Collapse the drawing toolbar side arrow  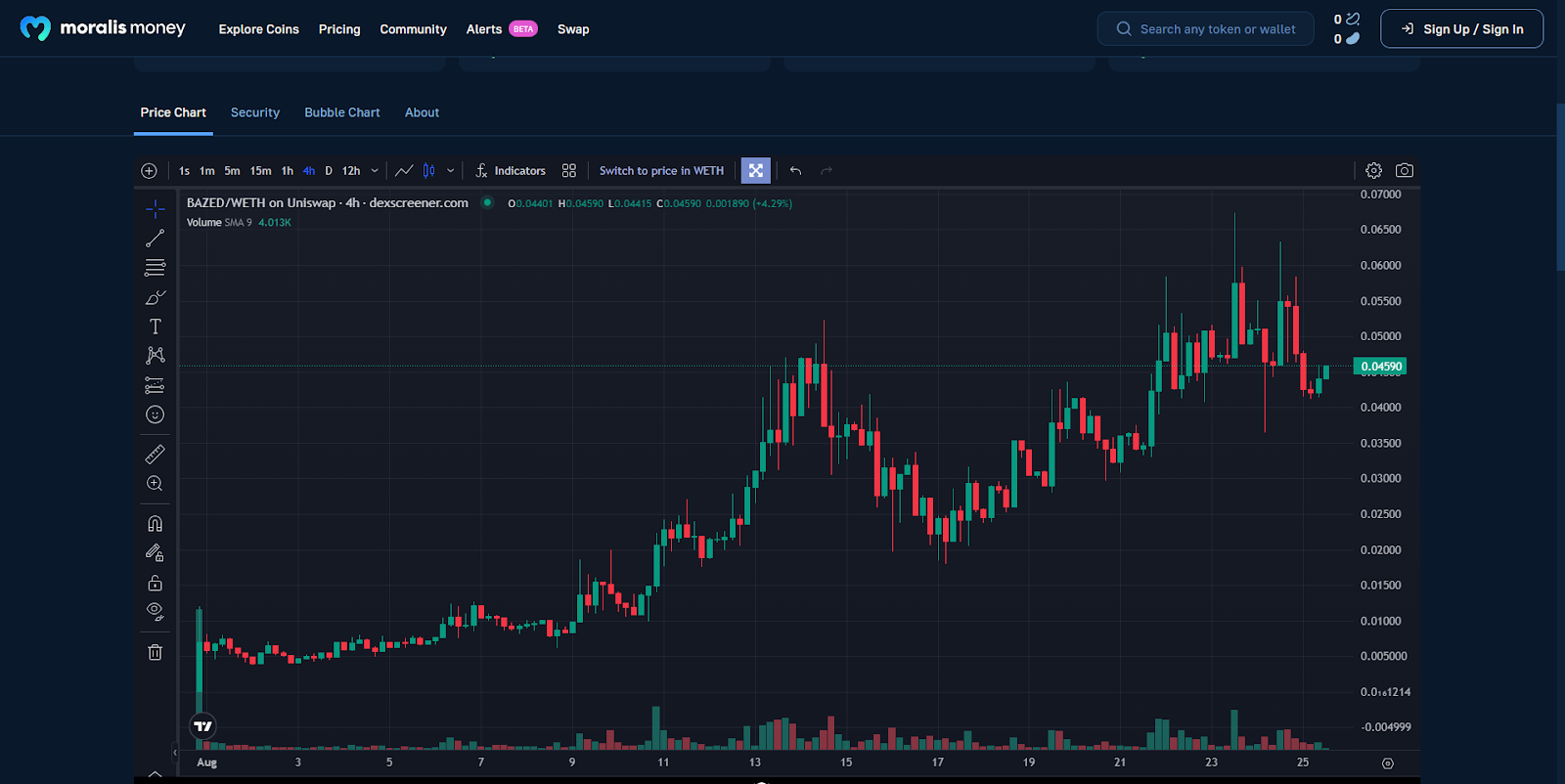tap(175, 752)
